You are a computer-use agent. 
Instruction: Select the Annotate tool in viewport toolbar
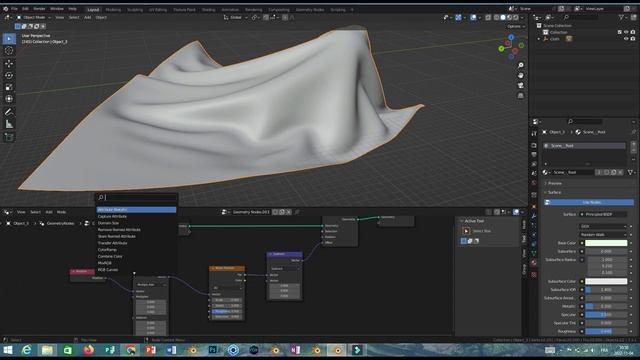pos(9,112)
